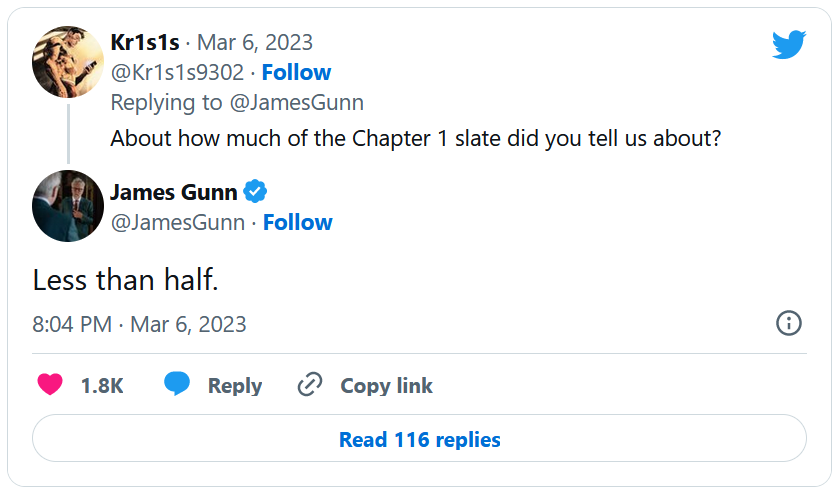The width and height of the screenshot is (840, 496).
Task: Click the copy link chain icon
Action: [x=311, y=385]
